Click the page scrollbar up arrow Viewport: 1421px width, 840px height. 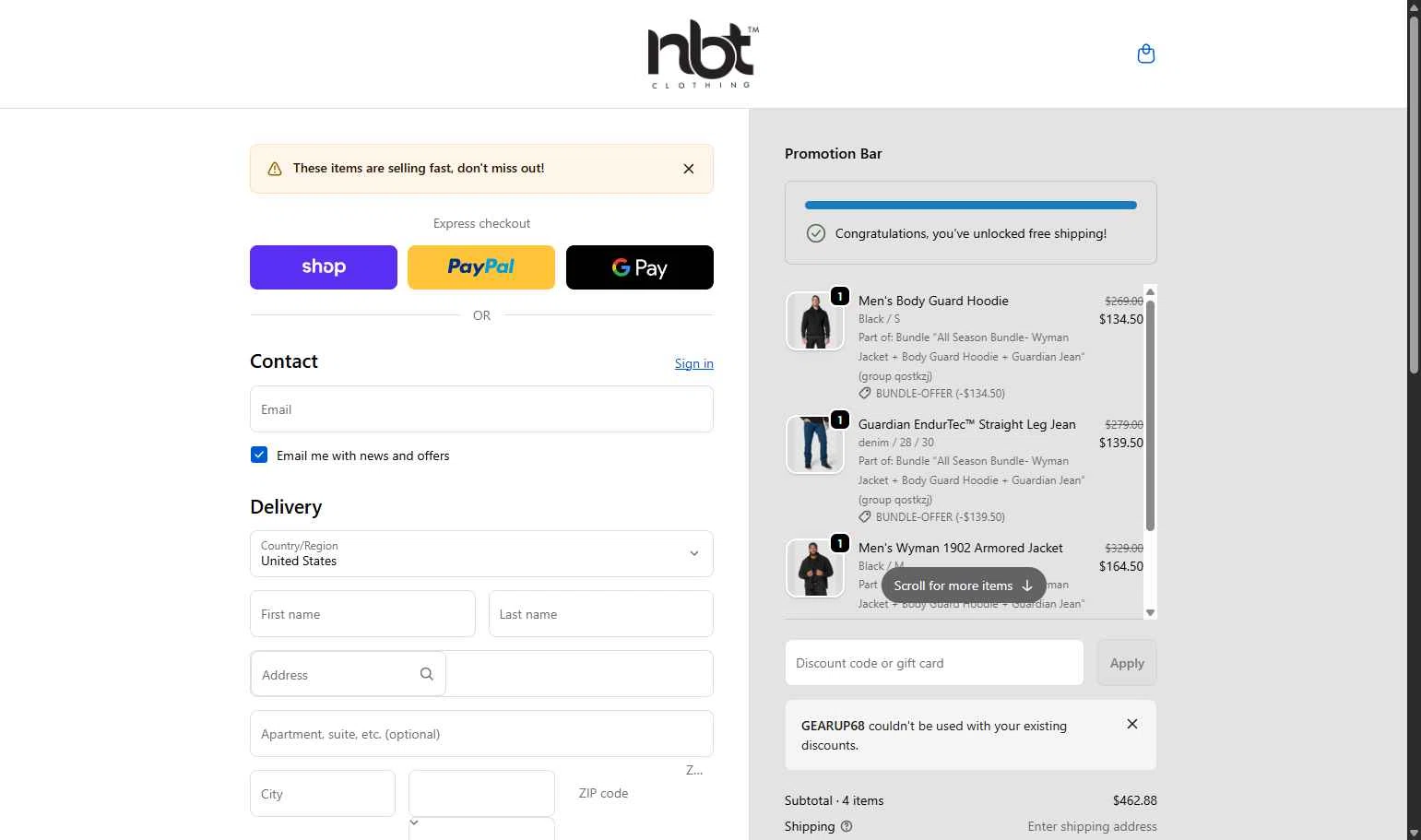point(1414,7)
